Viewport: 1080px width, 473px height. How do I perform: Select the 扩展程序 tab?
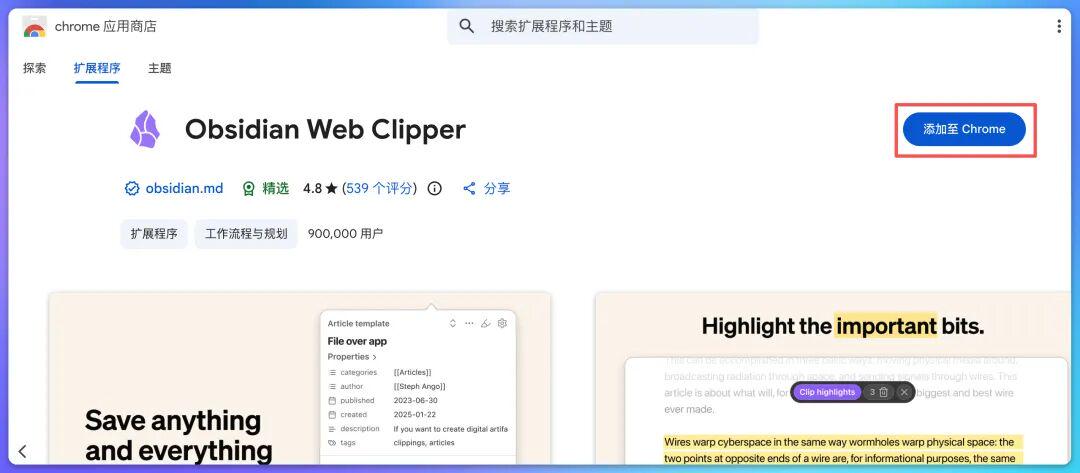[97, 68]
